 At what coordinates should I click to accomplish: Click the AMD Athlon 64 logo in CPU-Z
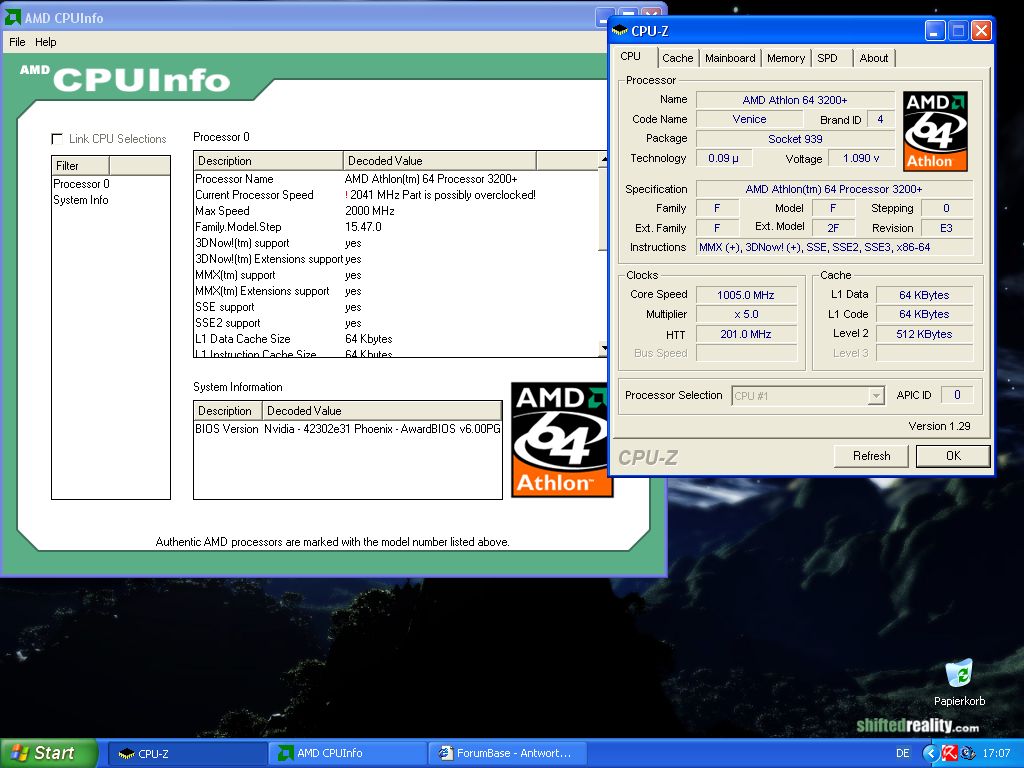point(935,131)
